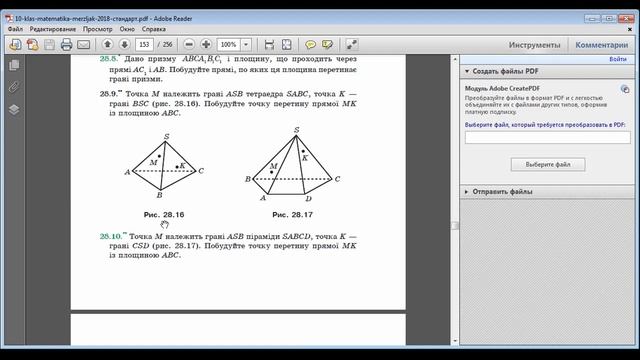This screenshot has width=640, height=360.
Task: Open the zoom percentage dropdown arrow
Action: (x=246, y=44)
